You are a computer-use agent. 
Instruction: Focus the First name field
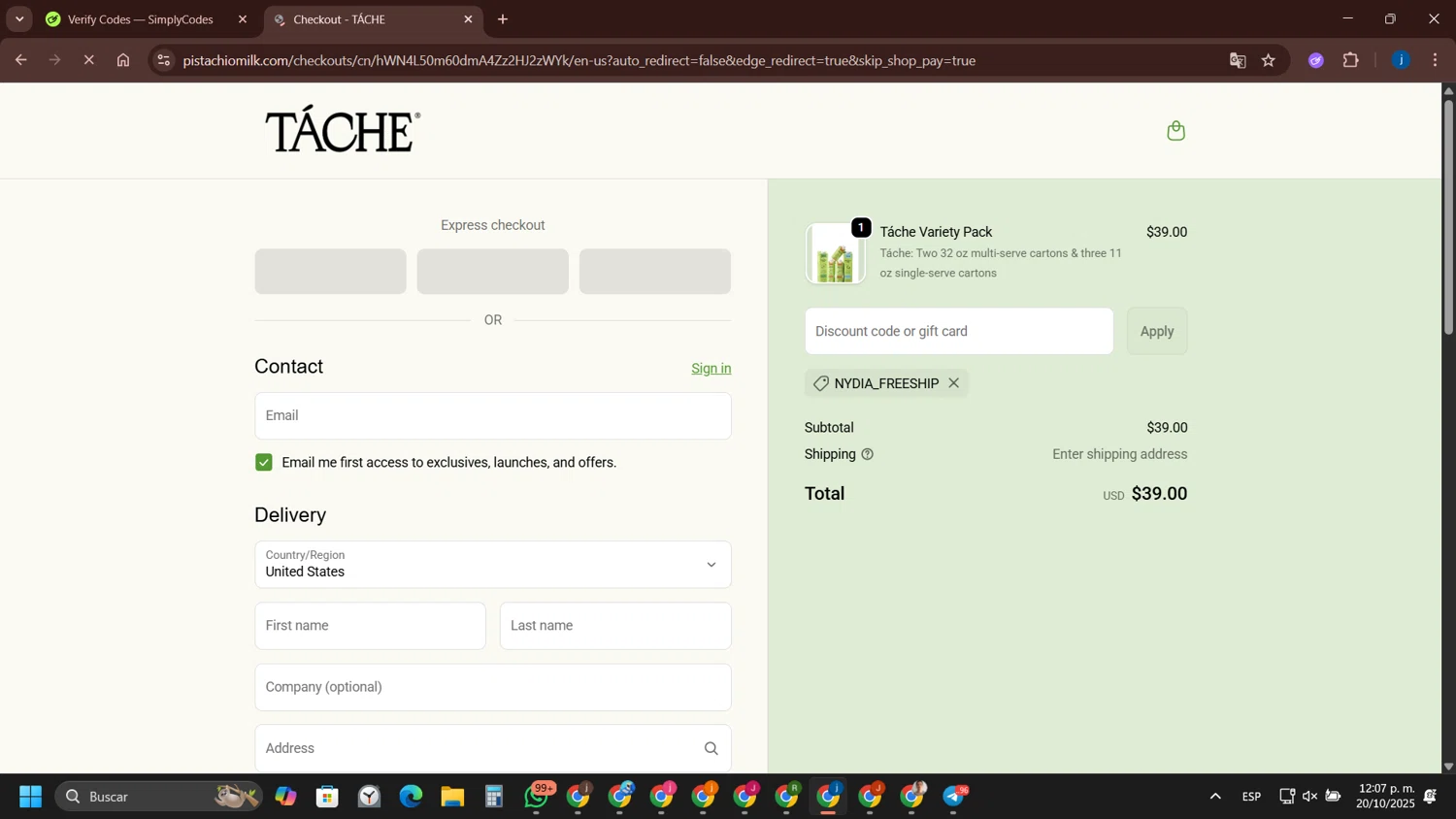(370, 626)
